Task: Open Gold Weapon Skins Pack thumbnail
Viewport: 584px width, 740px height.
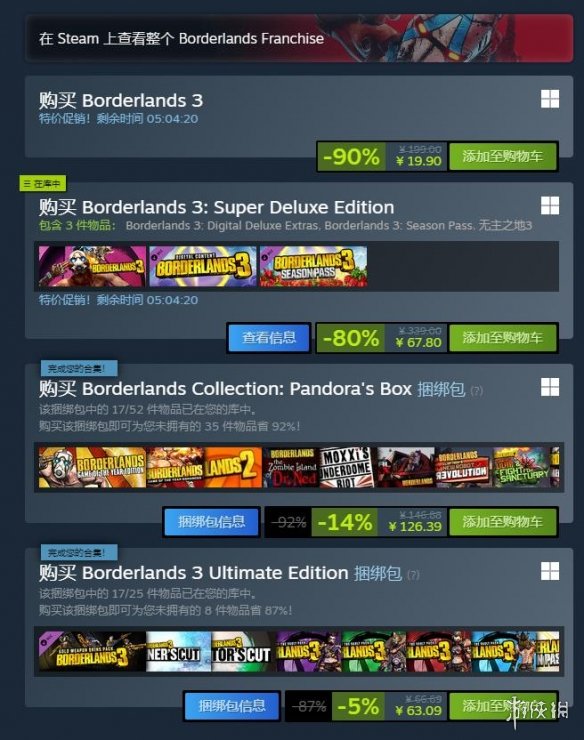Action: point(93,651)
